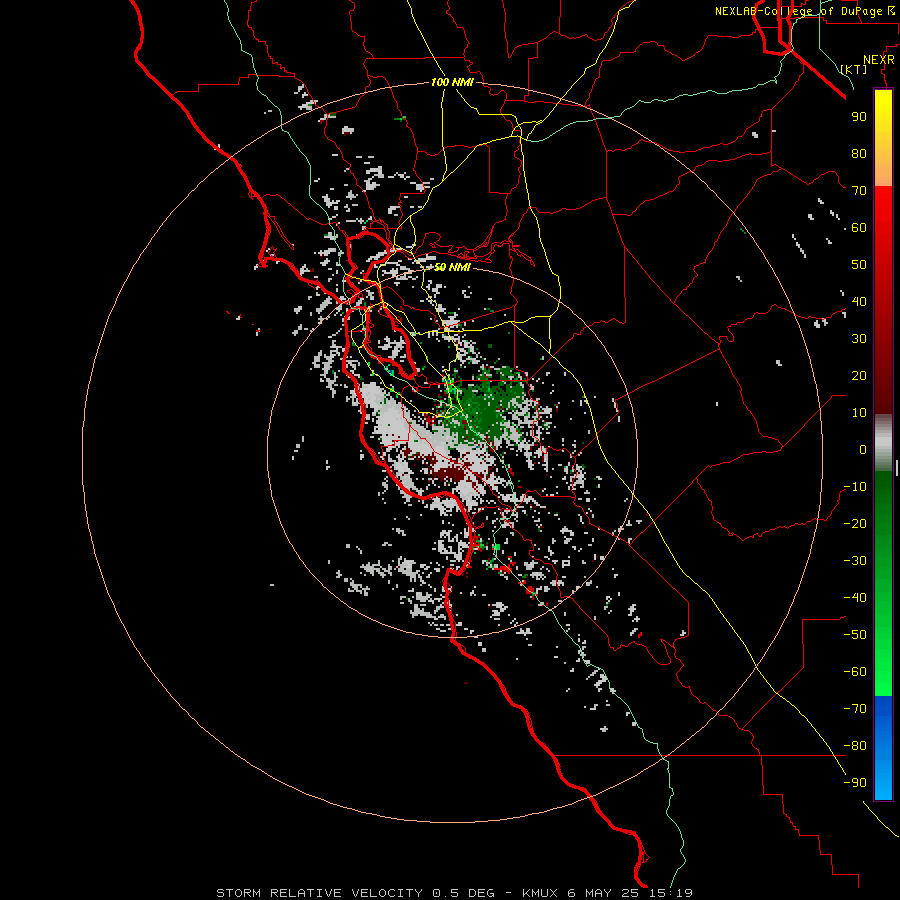Select the 20 label on the velocity scale

point(859,375)
